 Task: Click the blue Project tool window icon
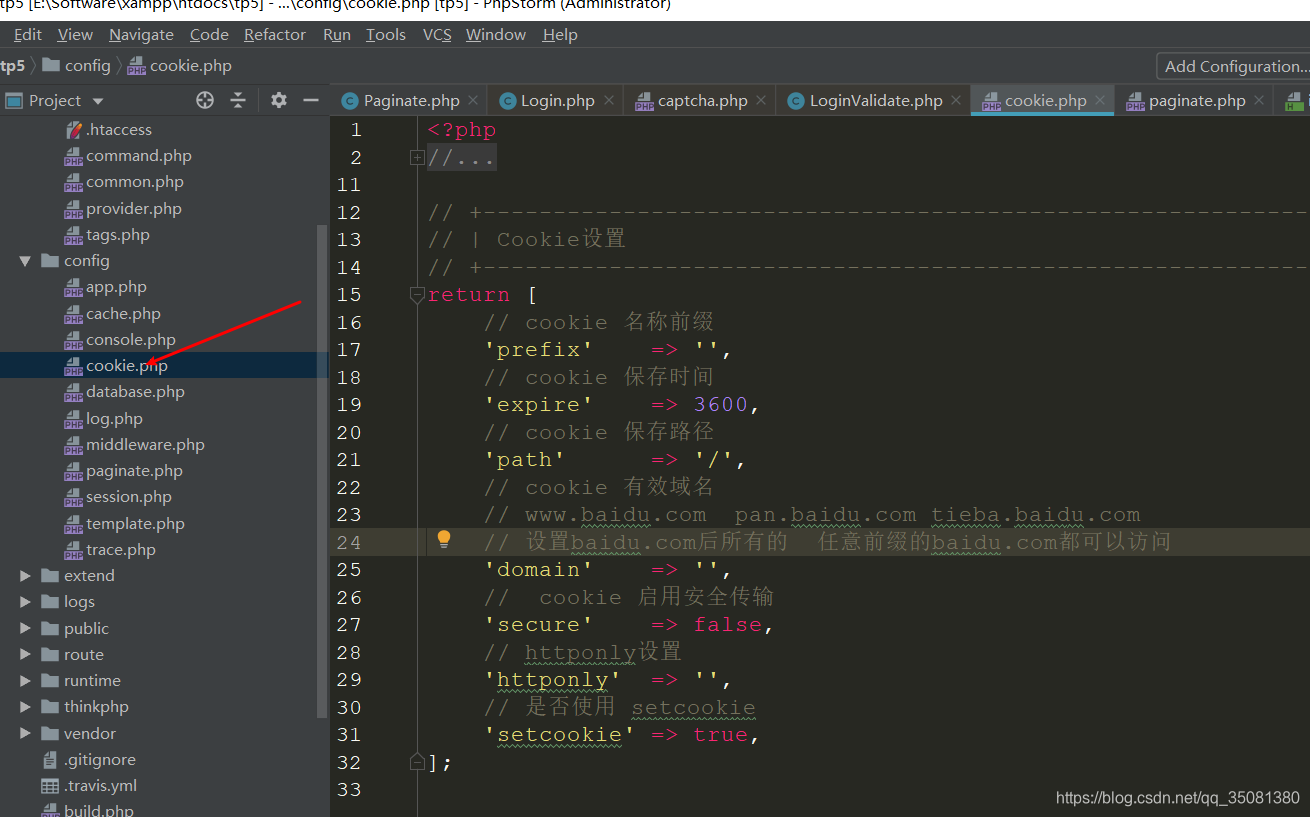(14, 100)
